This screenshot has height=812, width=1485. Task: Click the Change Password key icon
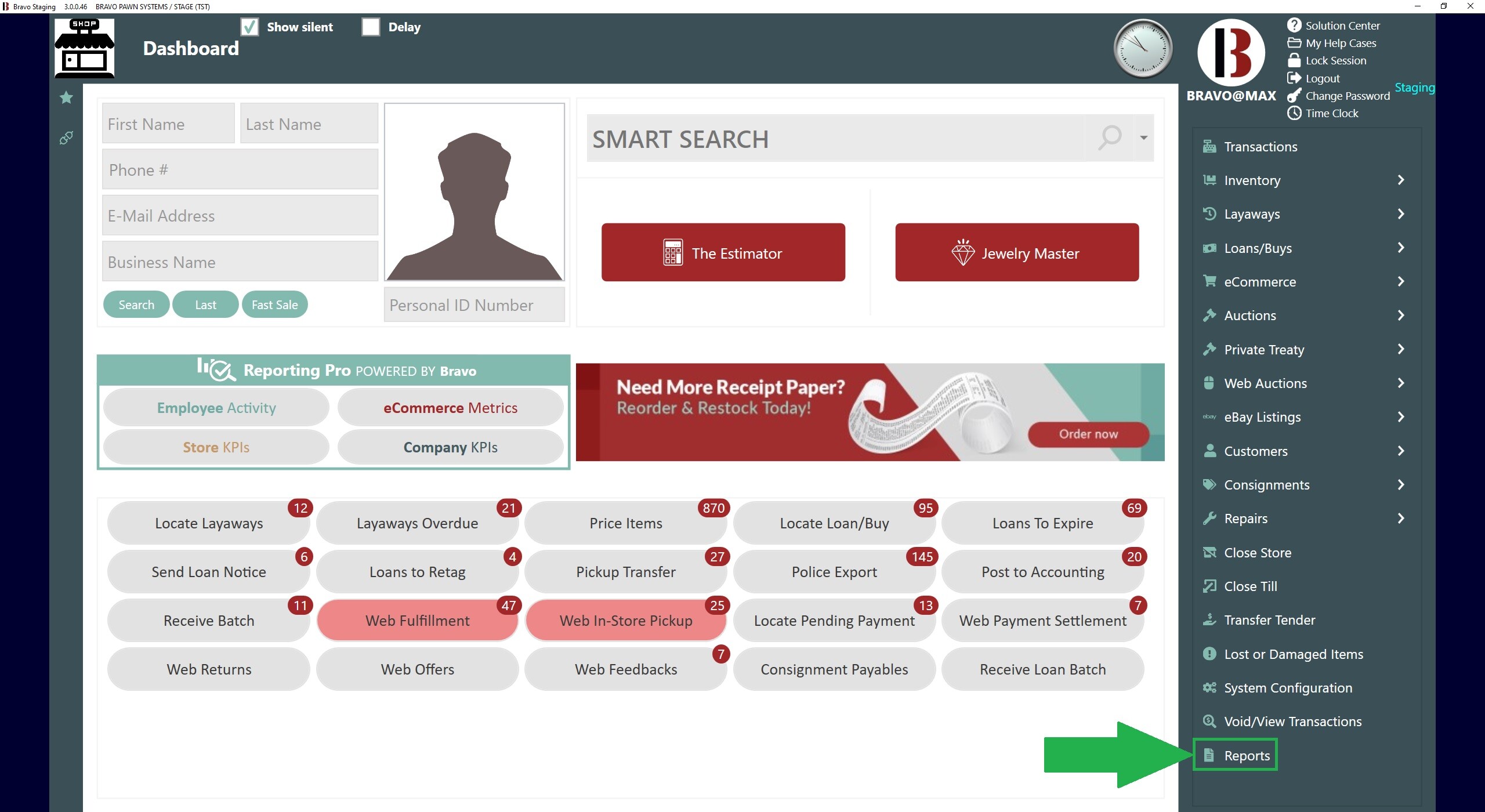[x=1294, y=96]
